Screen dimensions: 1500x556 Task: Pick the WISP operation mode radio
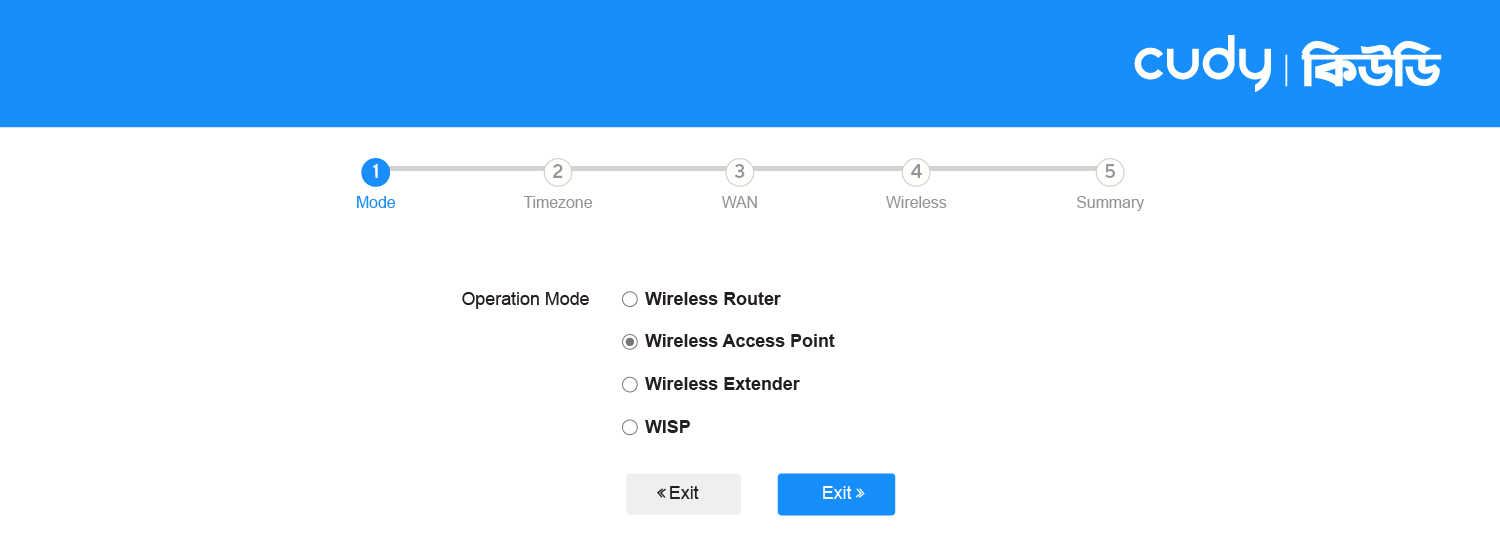[630, 428]
